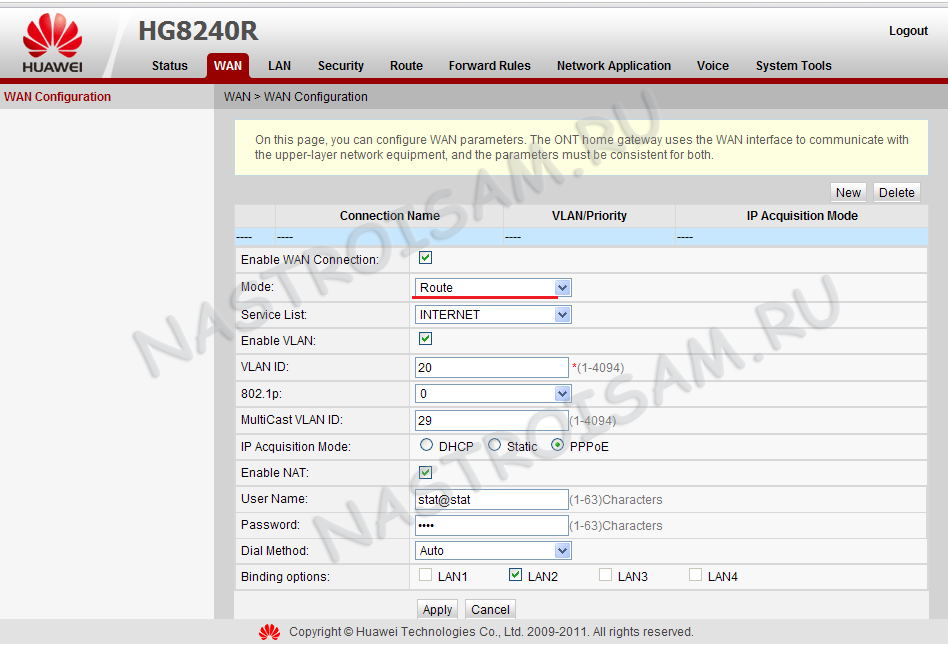The image size is (948, 650).
Task: Click the Logout link
Action: coord(908,31)
